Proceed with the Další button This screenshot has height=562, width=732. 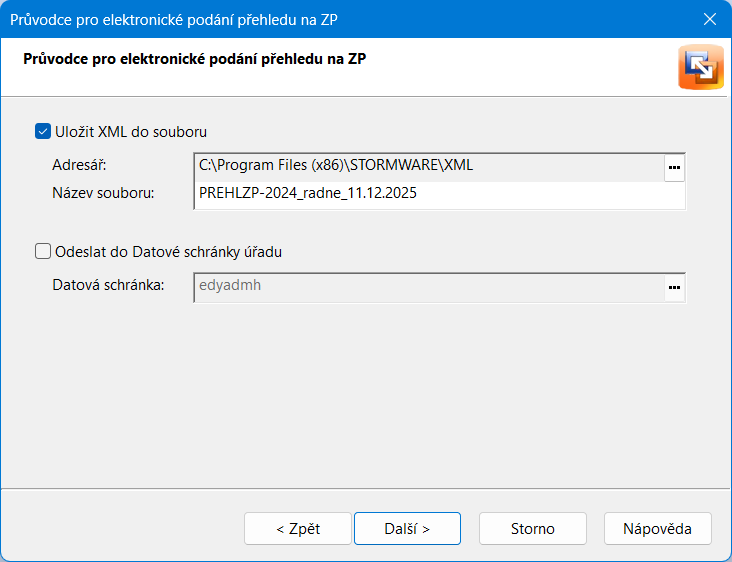407,529
